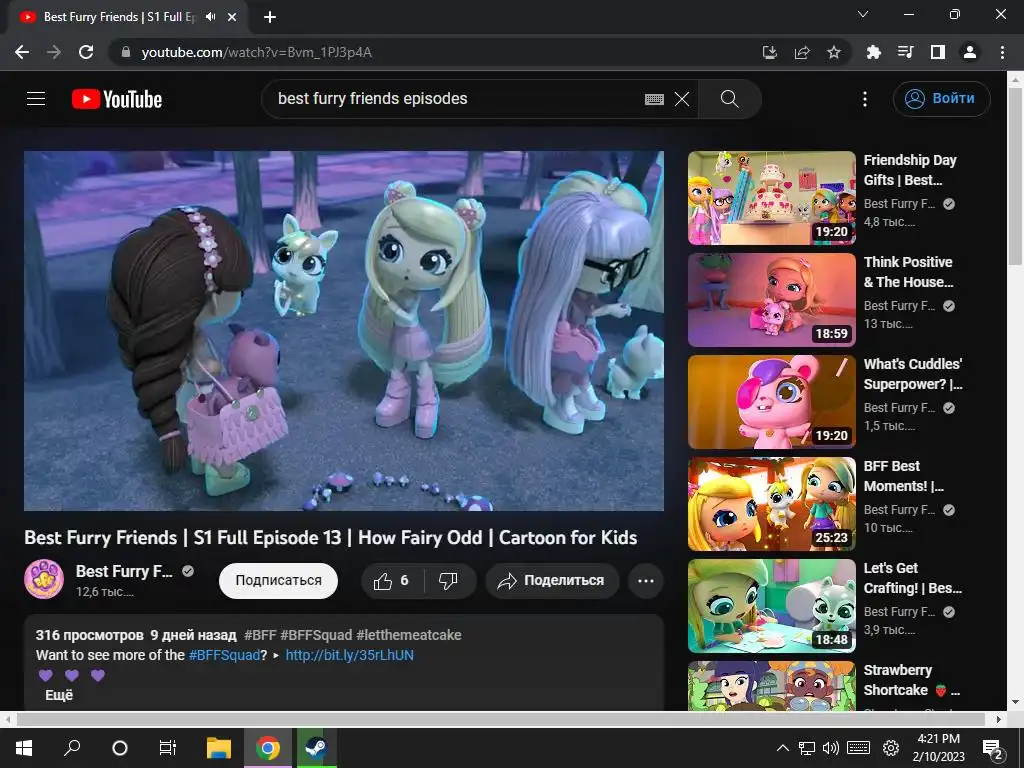Viewport: 1024px width, 768px height.
Task: Click the video player area
Action: [344, 331]
